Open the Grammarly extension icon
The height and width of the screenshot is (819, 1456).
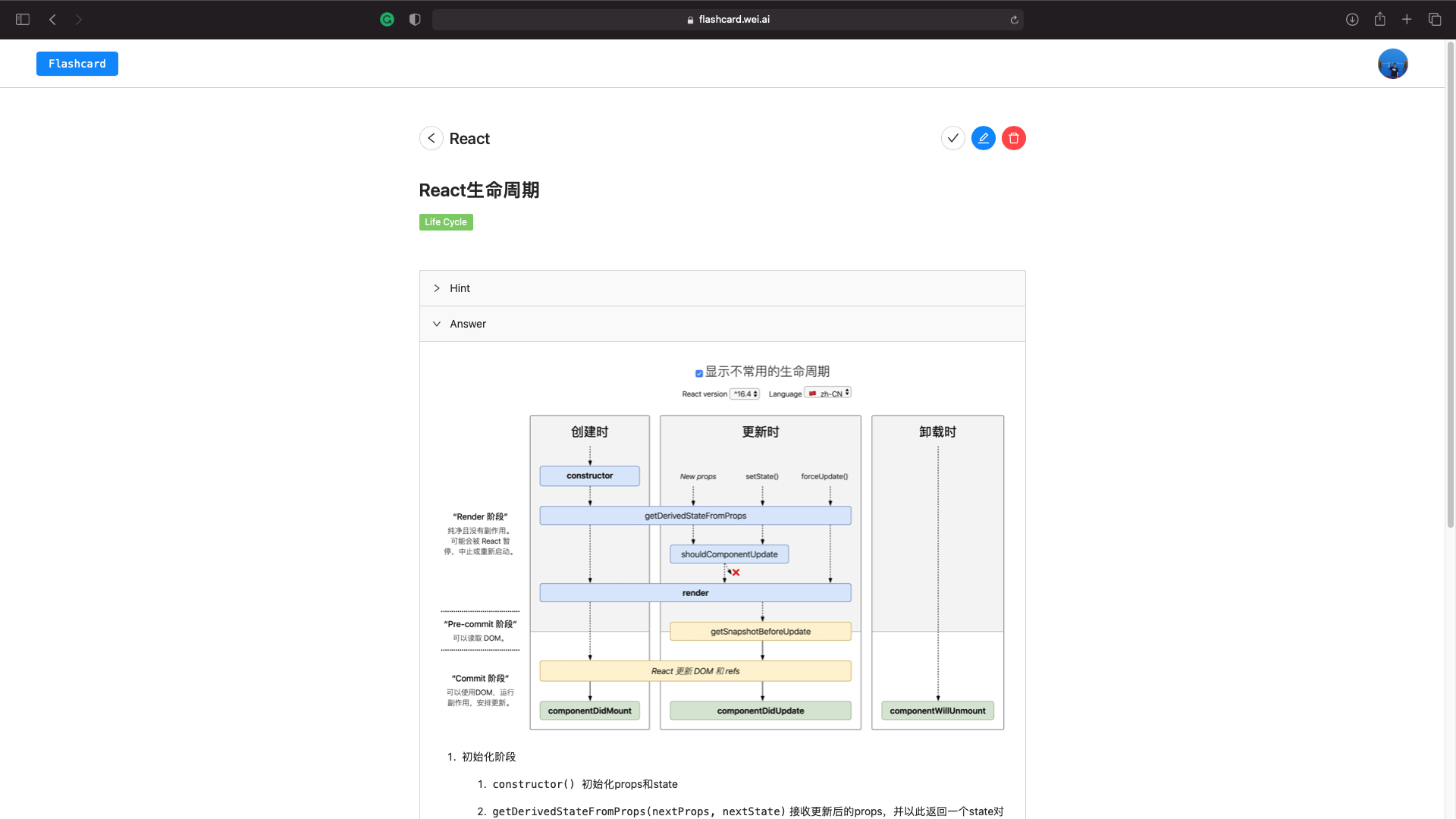click(x=388, y=20)
